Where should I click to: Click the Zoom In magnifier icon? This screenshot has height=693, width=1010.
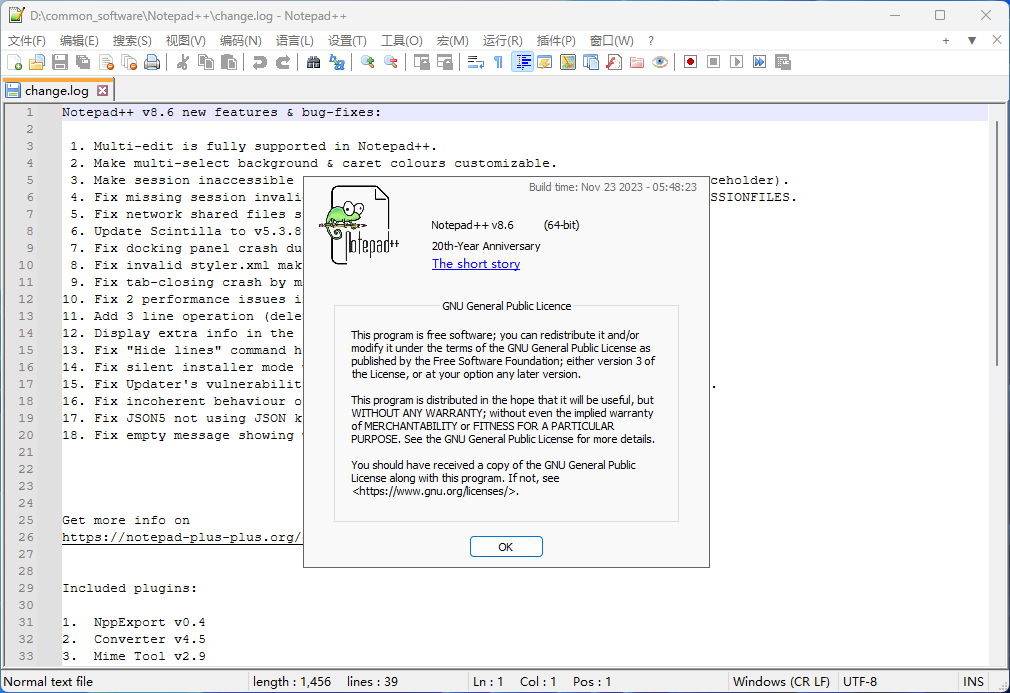click(x=368, y=62)
